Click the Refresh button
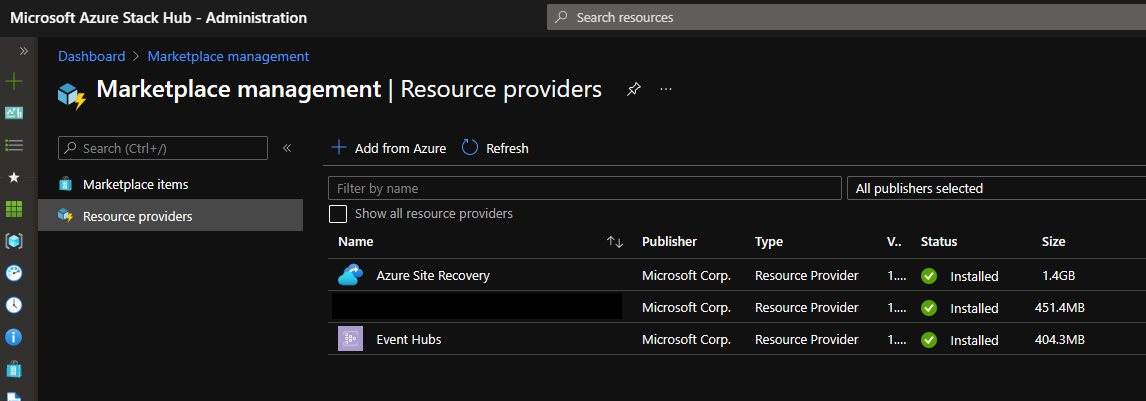The image size is (1146, 401). pyautogui.click(x=495, y=148)
